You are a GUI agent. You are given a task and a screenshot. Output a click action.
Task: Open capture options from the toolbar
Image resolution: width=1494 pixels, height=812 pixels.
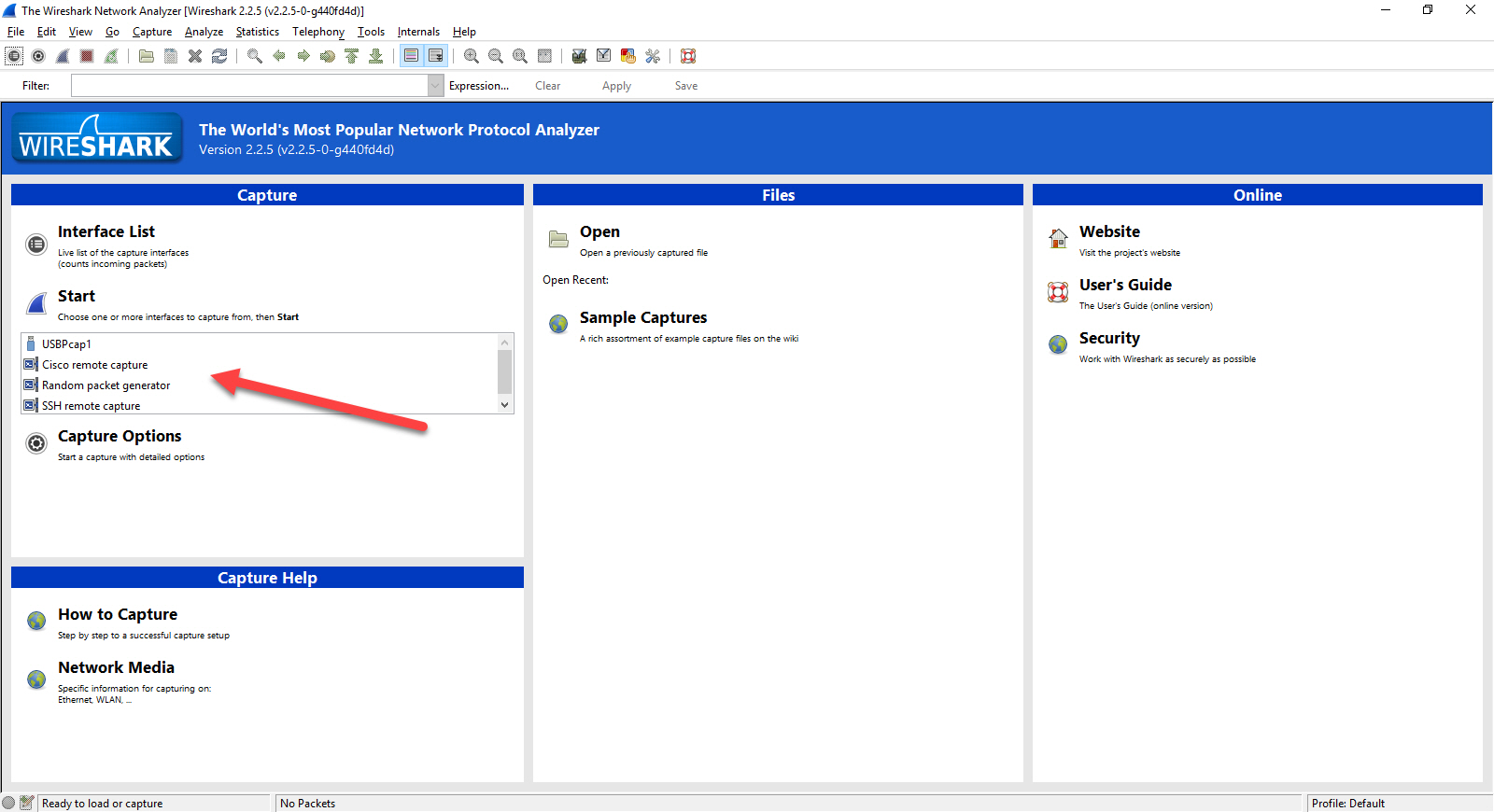click(38, 56)
